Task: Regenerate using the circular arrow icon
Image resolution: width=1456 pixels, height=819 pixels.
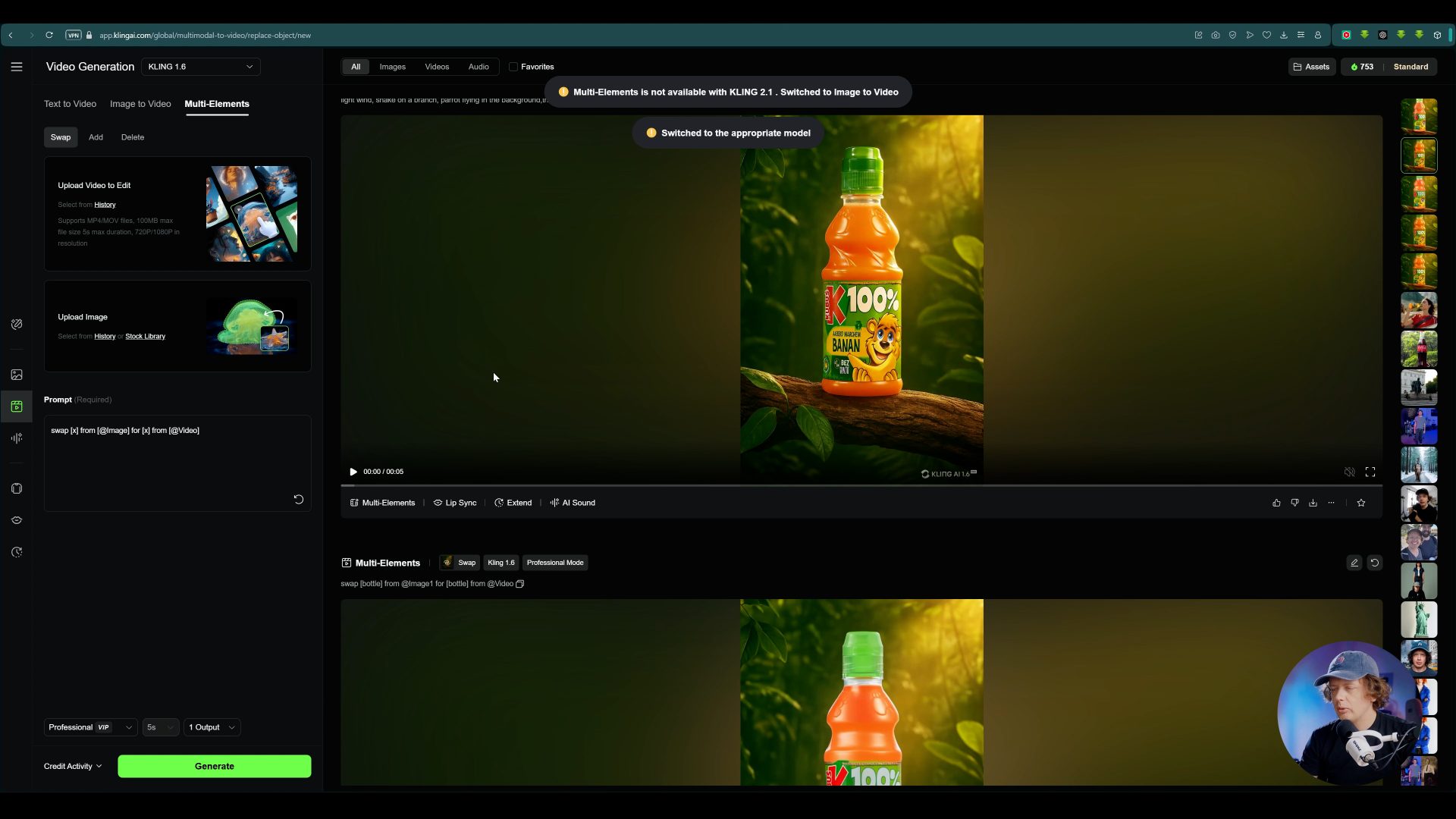Action: [1375, 563]
